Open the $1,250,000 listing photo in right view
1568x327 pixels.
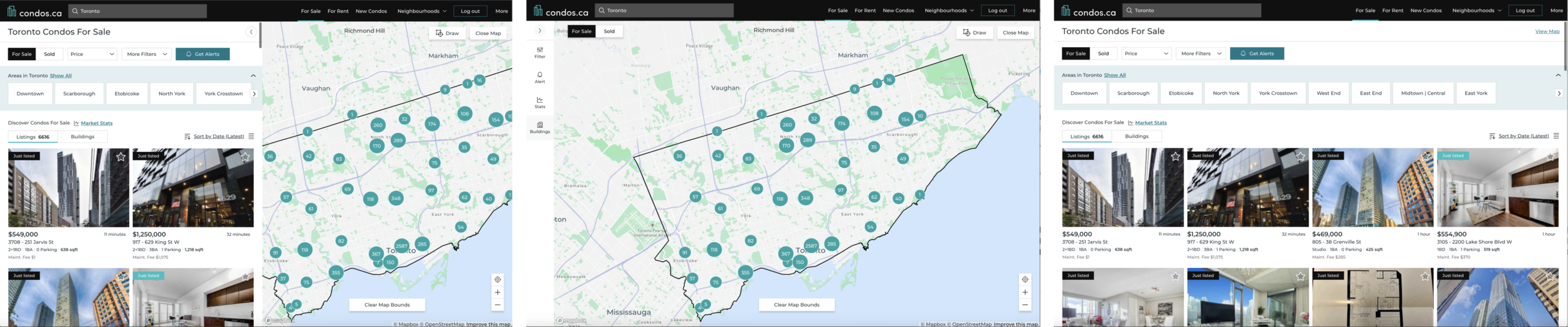(1248, 188)
